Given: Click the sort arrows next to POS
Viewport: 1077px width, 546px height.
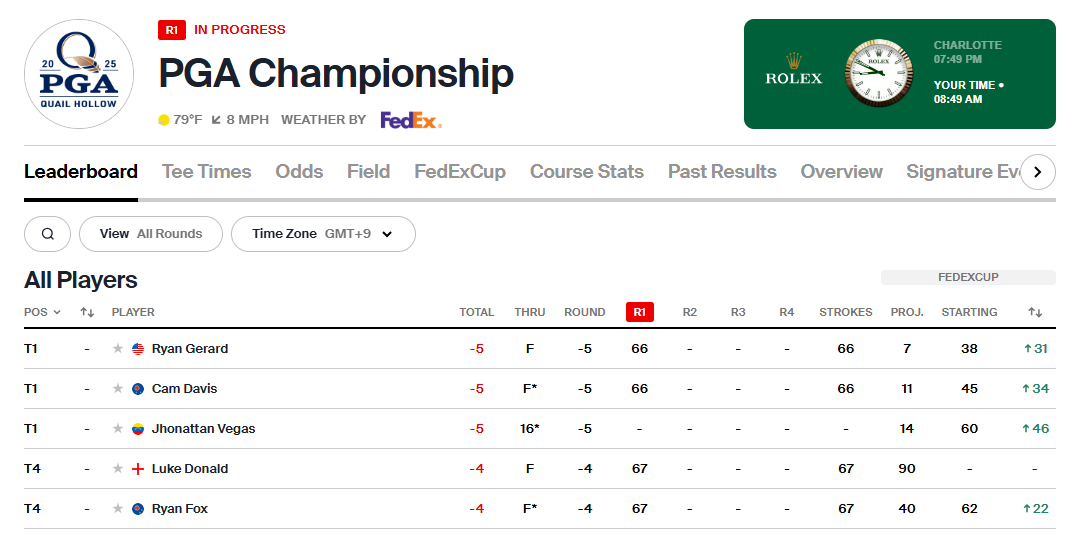Looking at the screenshot, I should pos(87,312).
